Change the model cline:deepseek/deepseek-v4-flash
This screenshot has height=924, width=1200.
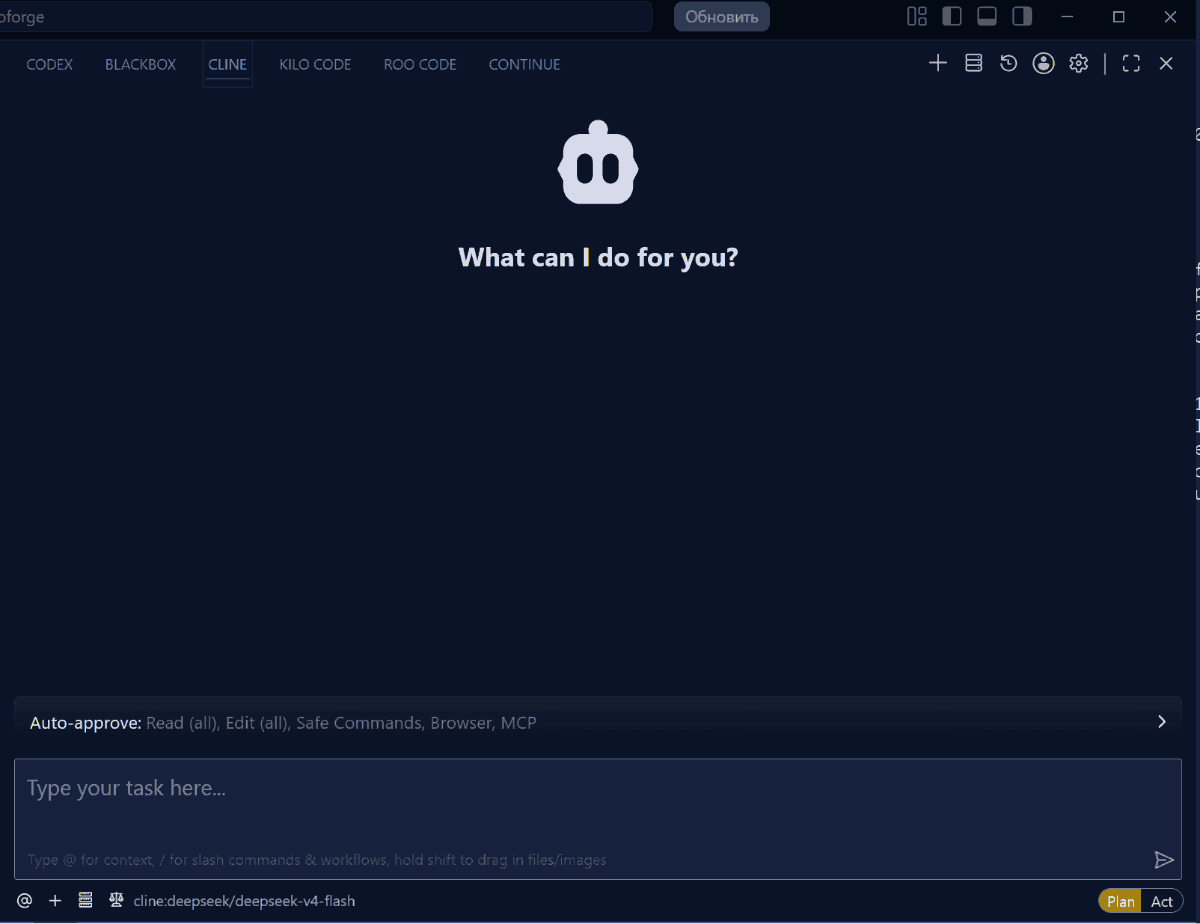point(244,901)
